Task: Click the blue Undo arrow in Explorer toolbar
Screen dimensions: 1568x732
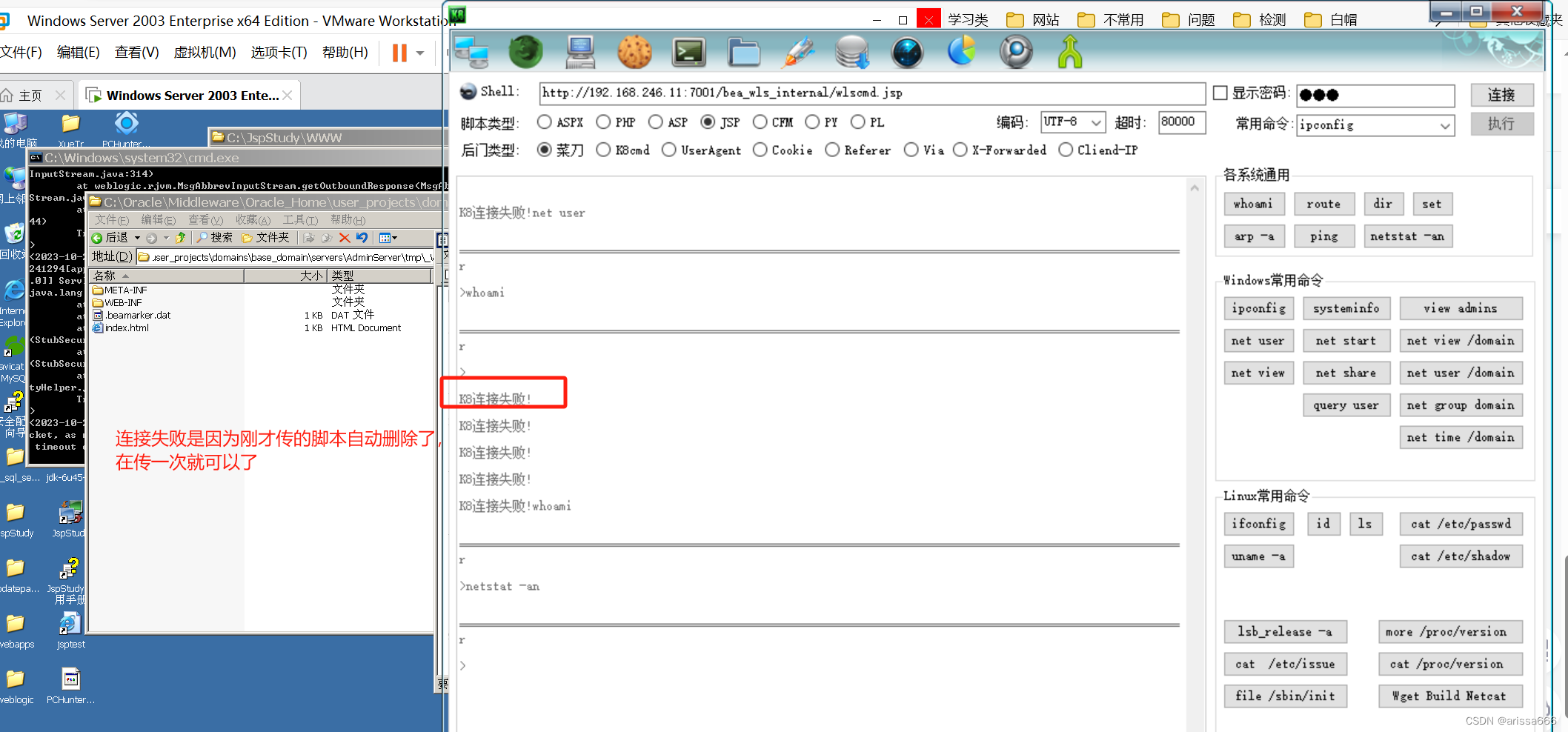Action: (362, 238)
